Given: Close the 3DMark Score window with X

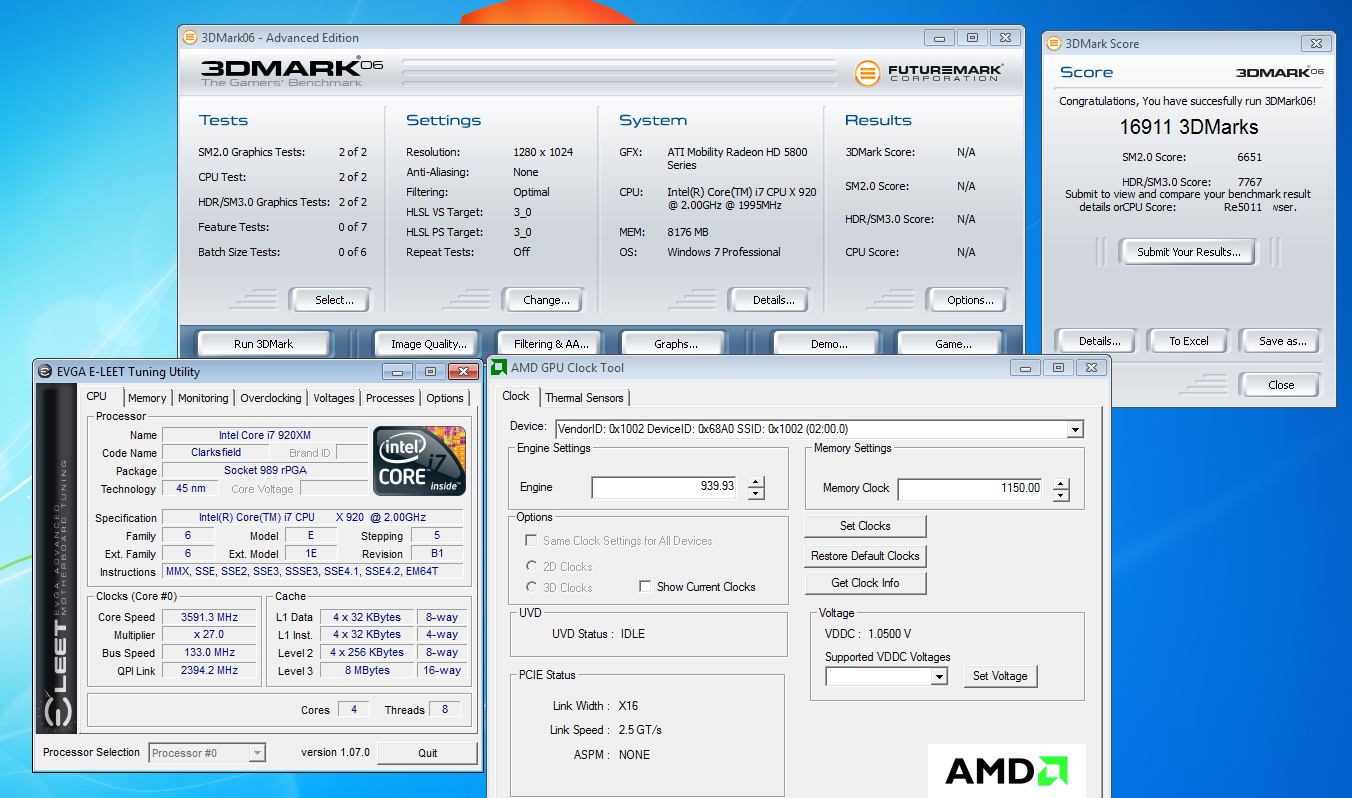Looking at the screenshot, I should click(x=1316, y=44).
